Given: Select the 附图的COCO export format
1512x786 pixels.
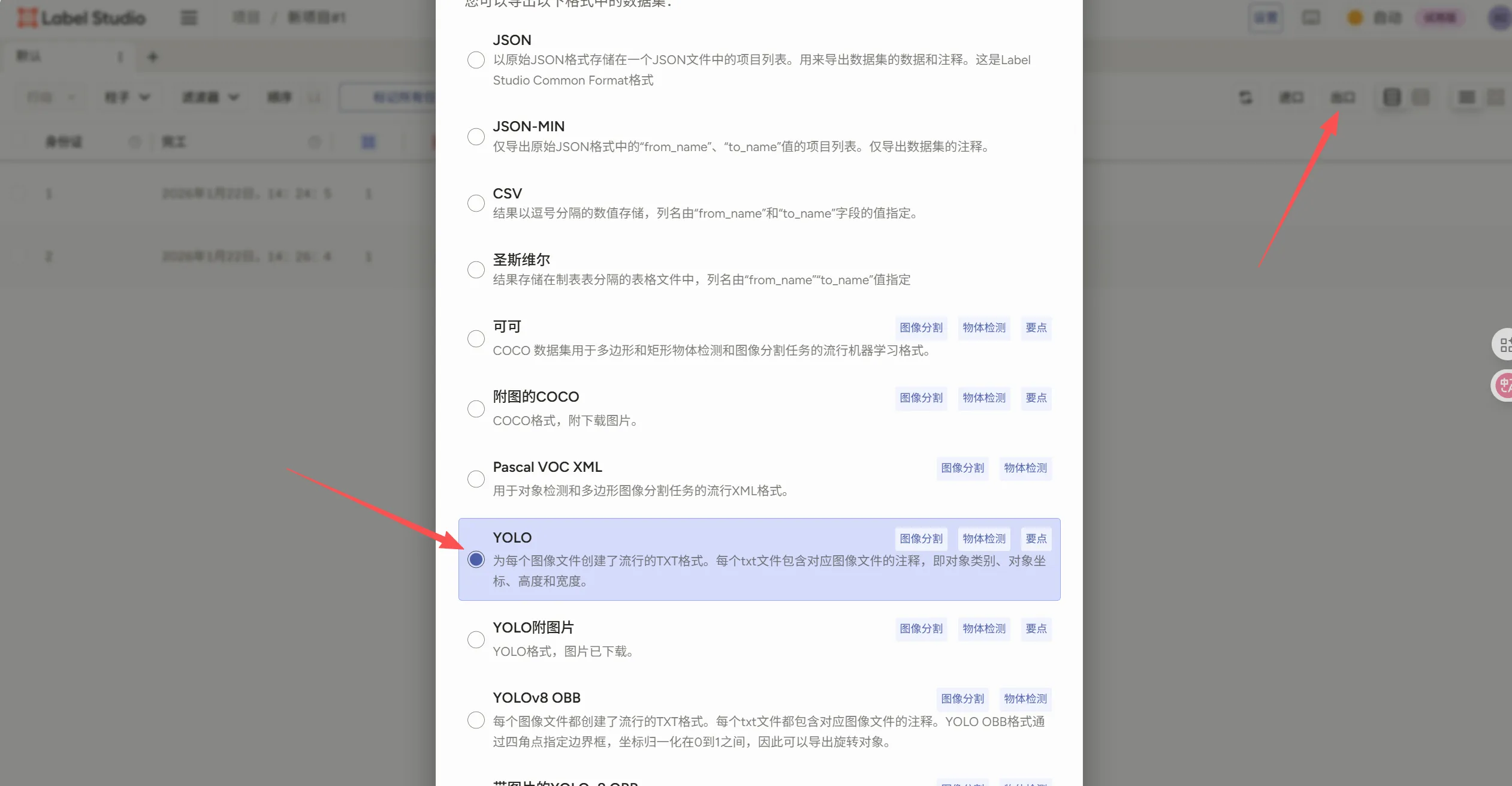Looking at the screenshot, I should [x=476, y=408].
